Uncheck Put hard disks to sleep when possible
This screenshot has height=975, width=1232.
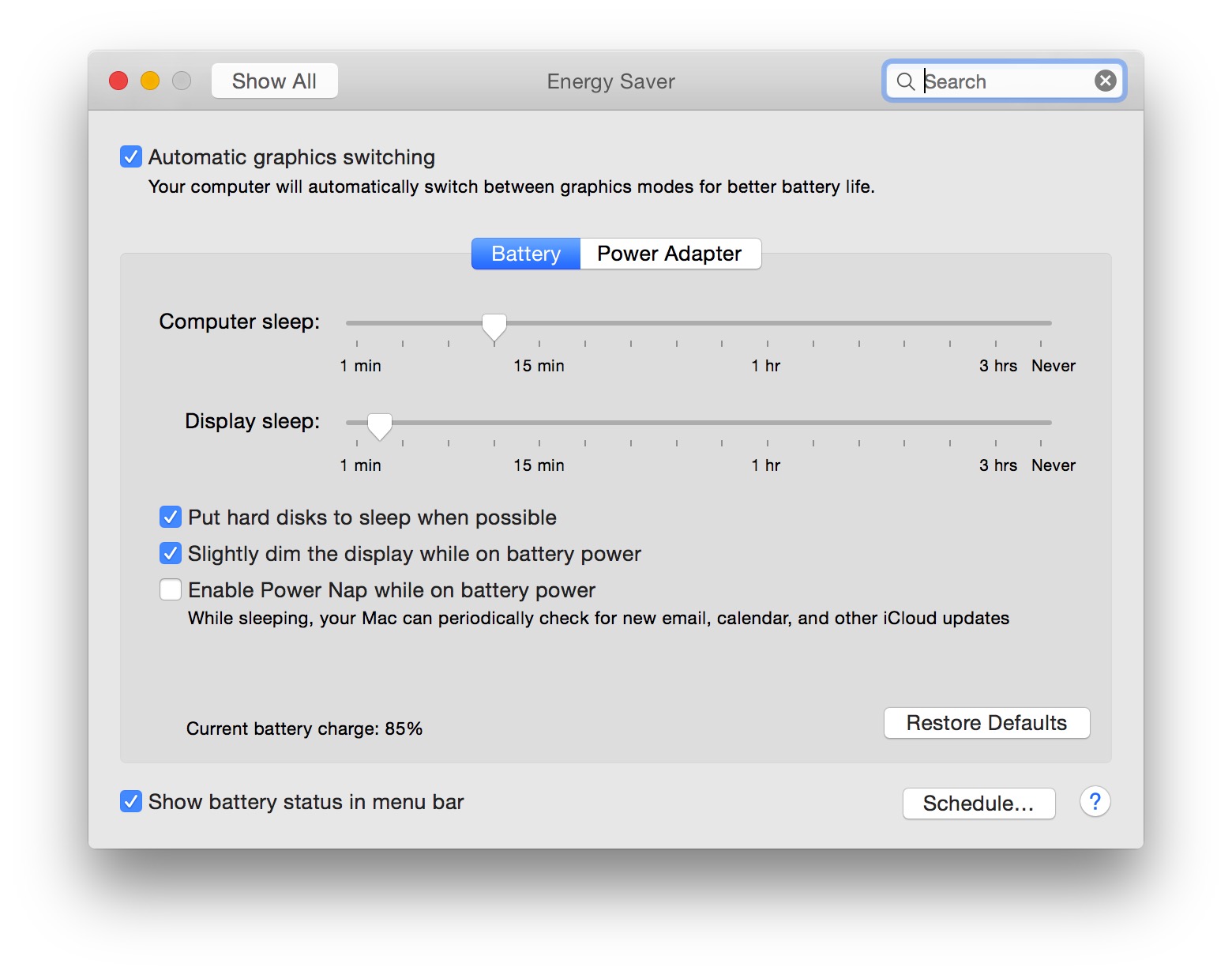[x=171, y=518]
